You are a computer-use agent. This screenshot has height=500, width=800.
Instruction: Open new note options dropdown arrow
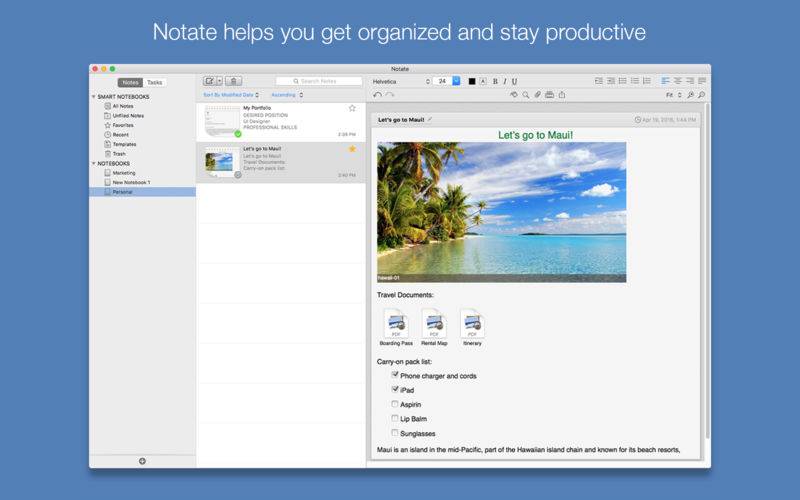(219, 81)
